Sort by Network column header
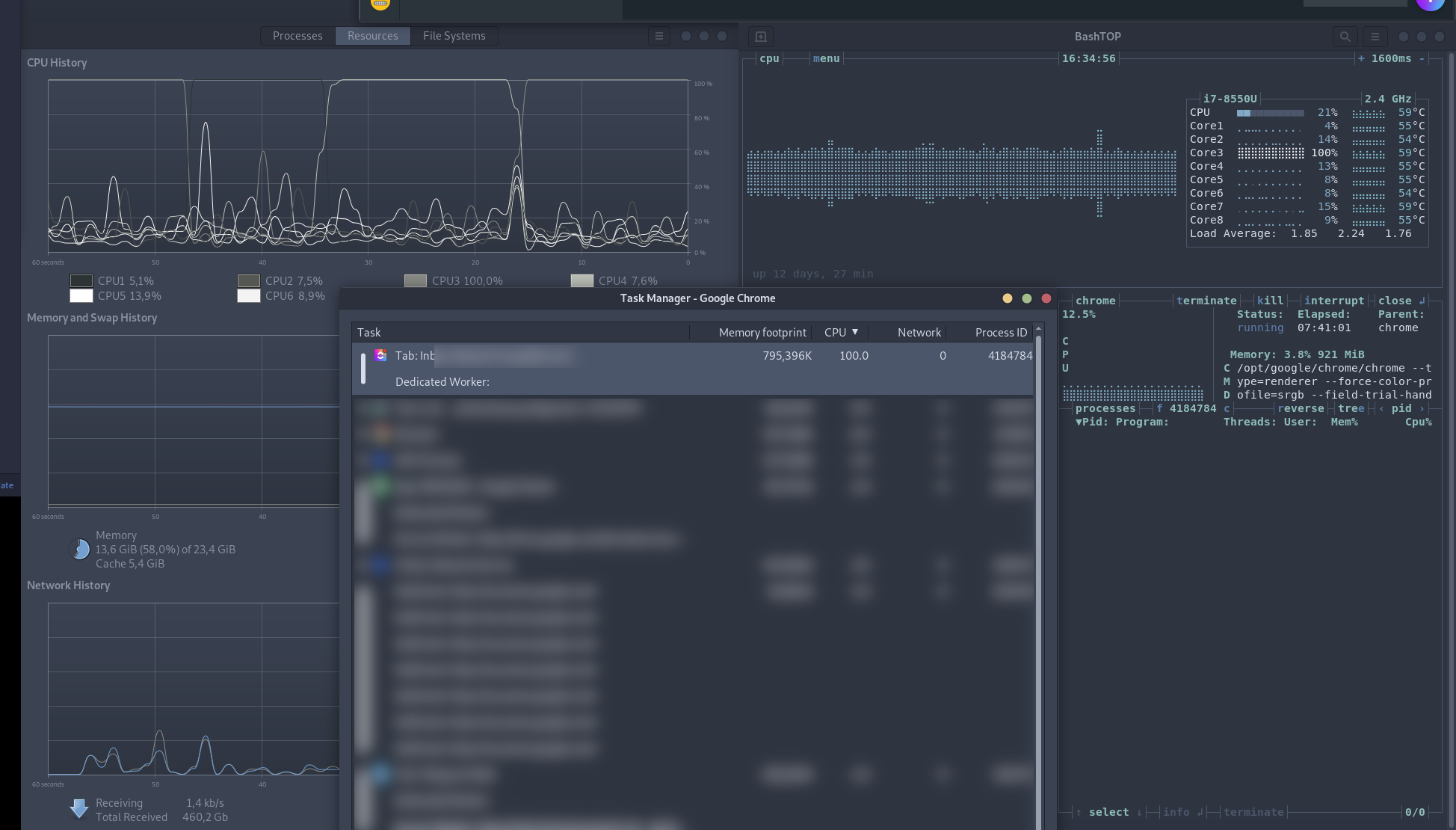Image resolution: width=1456 pixels, height=830 pixels. coord(907,332)
